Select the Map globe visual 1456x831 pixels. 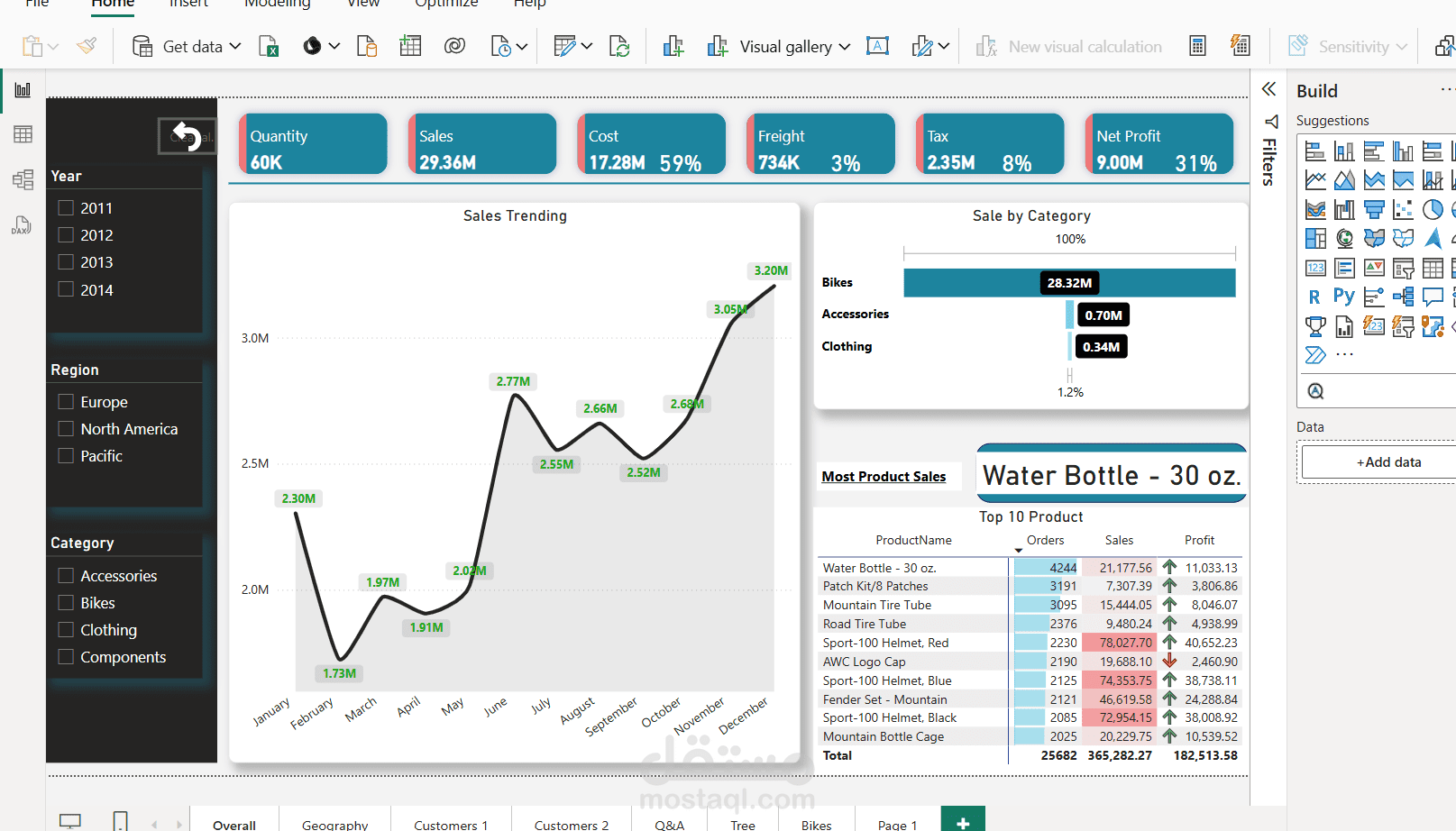click(1345, 239)
